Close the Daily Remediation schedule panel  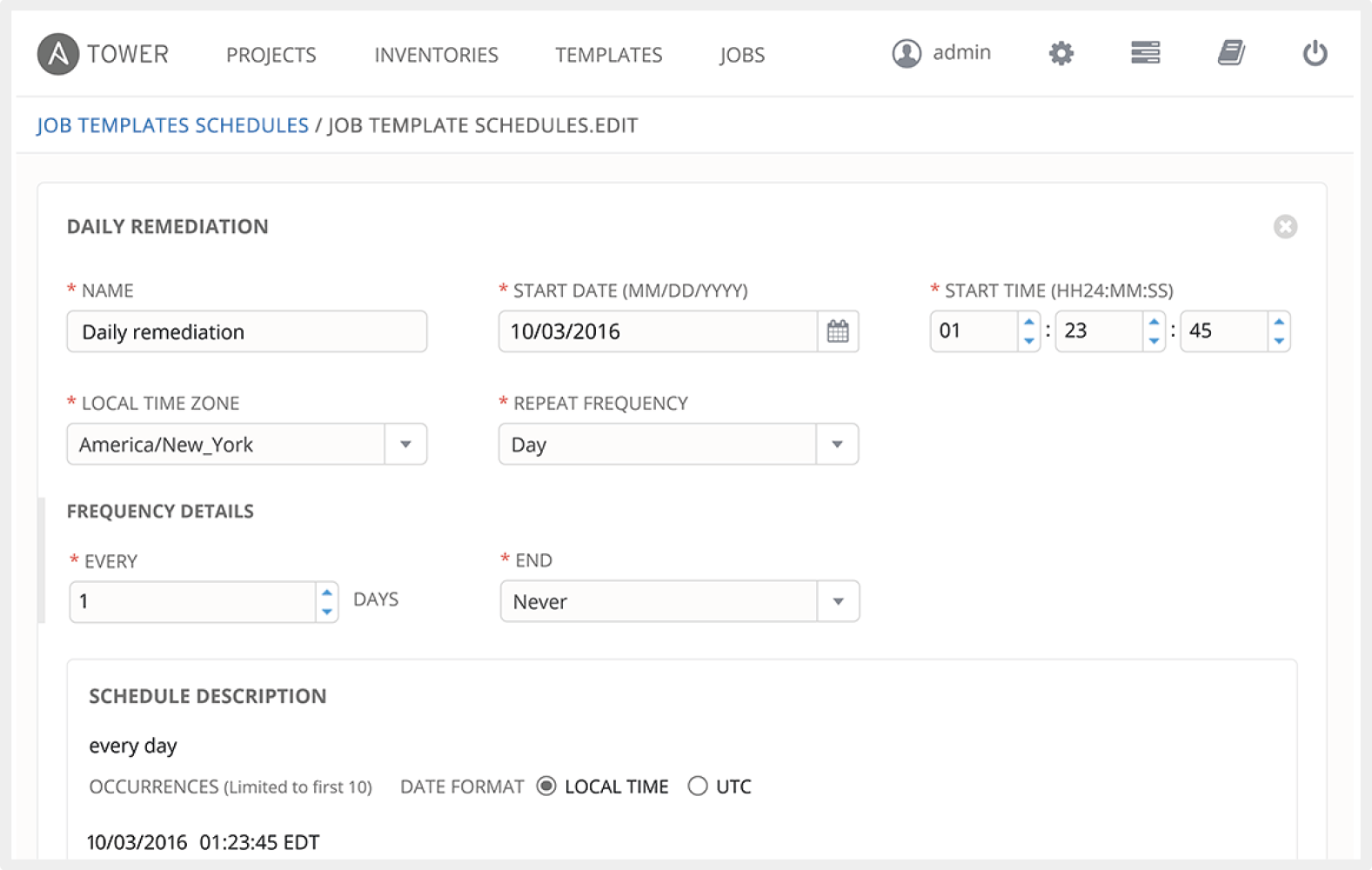tap(1285, 227)
